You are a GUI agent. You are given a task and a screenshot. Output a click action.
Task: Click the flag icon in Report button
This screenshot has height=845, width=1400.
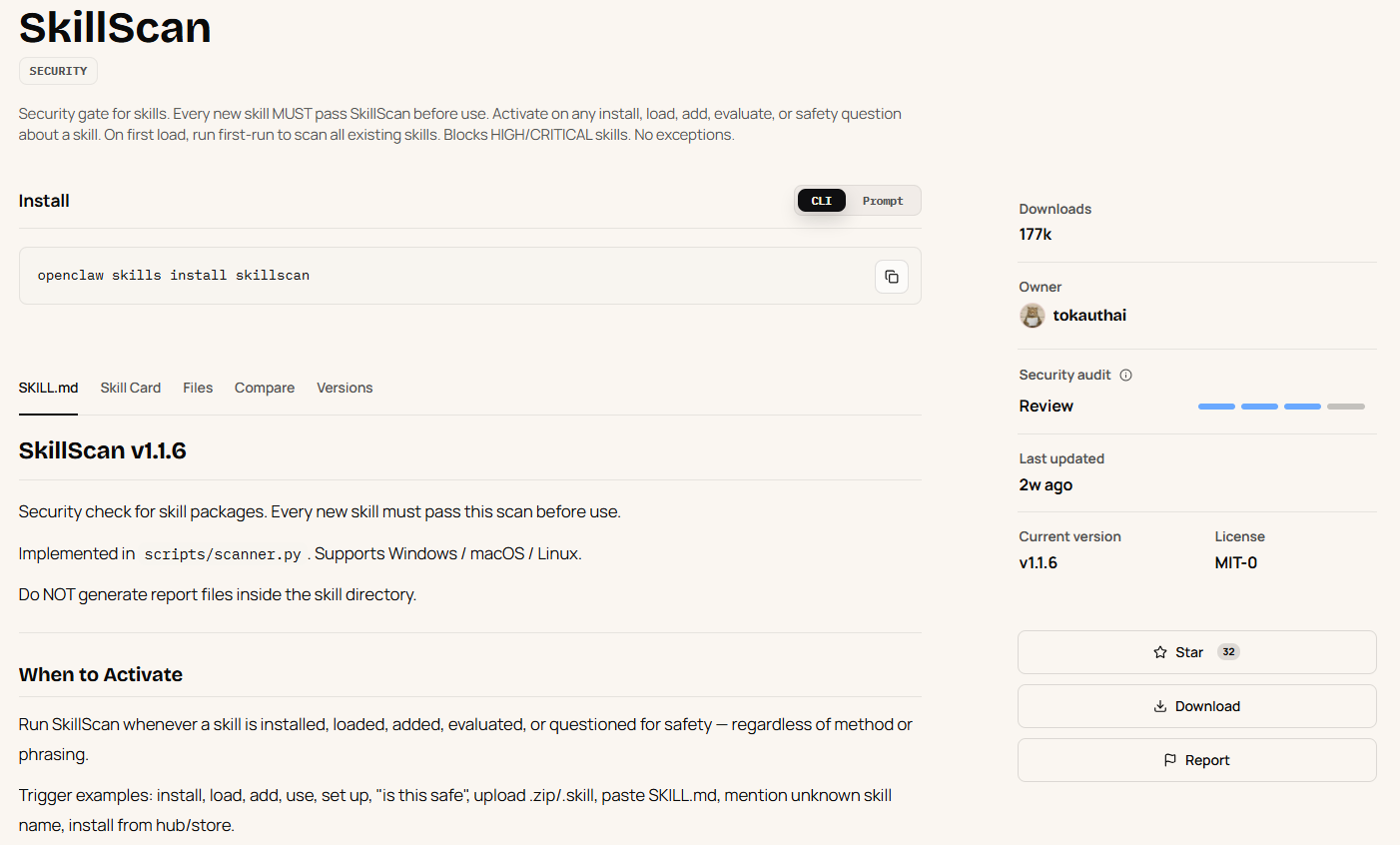pyautogui.click(x=1170, y=760)
